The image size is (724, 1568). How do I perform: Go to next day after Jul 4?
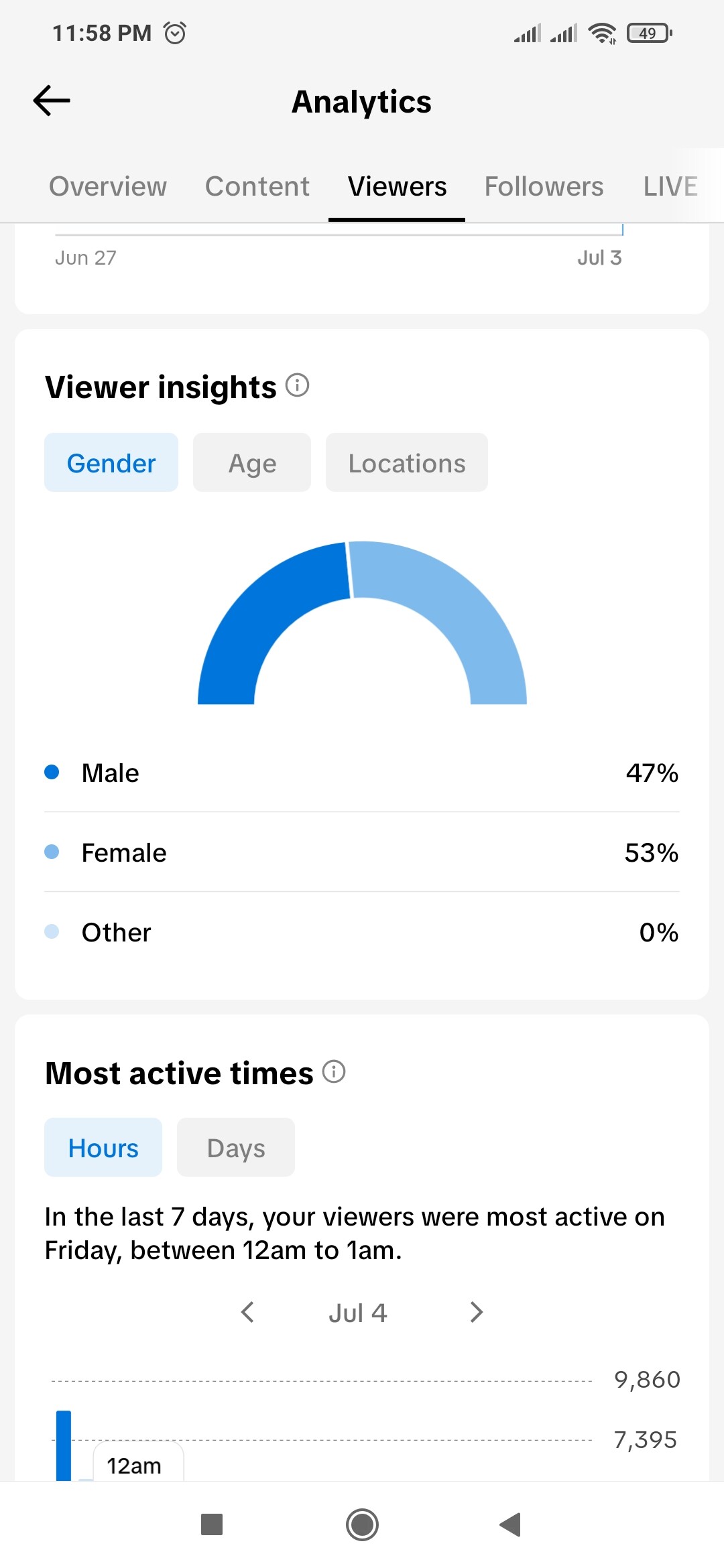[477, 1312]
